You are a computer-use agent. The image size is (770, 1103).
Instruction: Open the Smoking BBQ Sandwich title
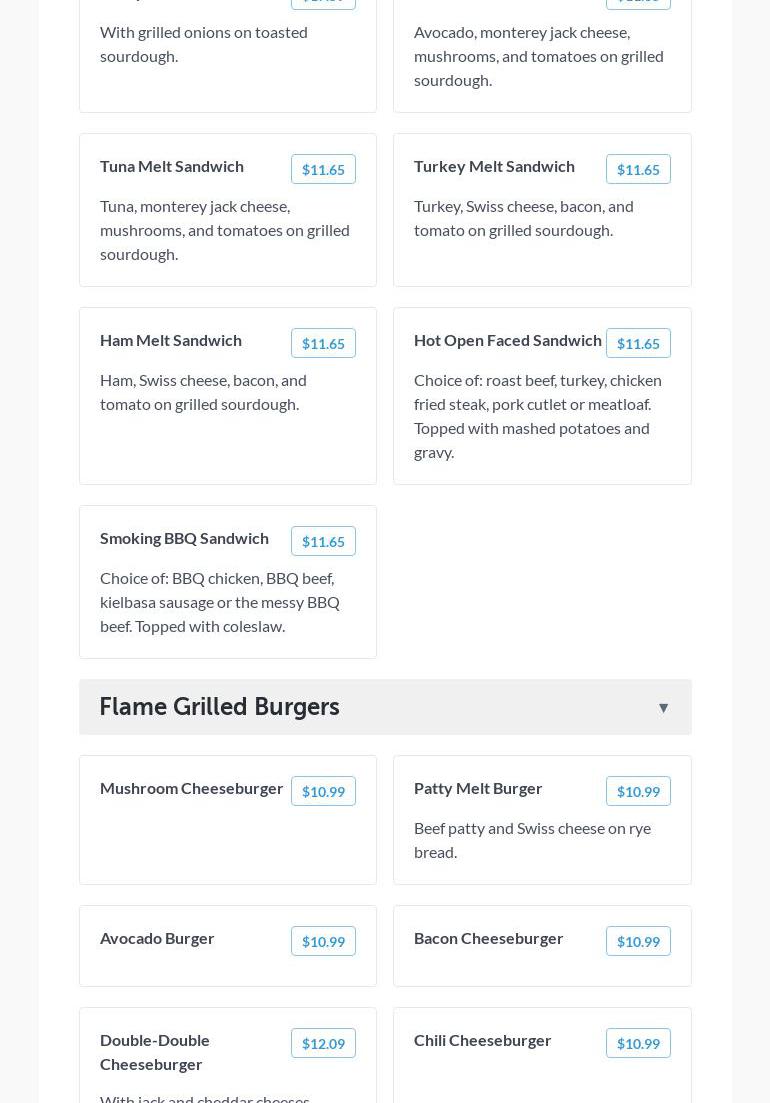(184, 538)
